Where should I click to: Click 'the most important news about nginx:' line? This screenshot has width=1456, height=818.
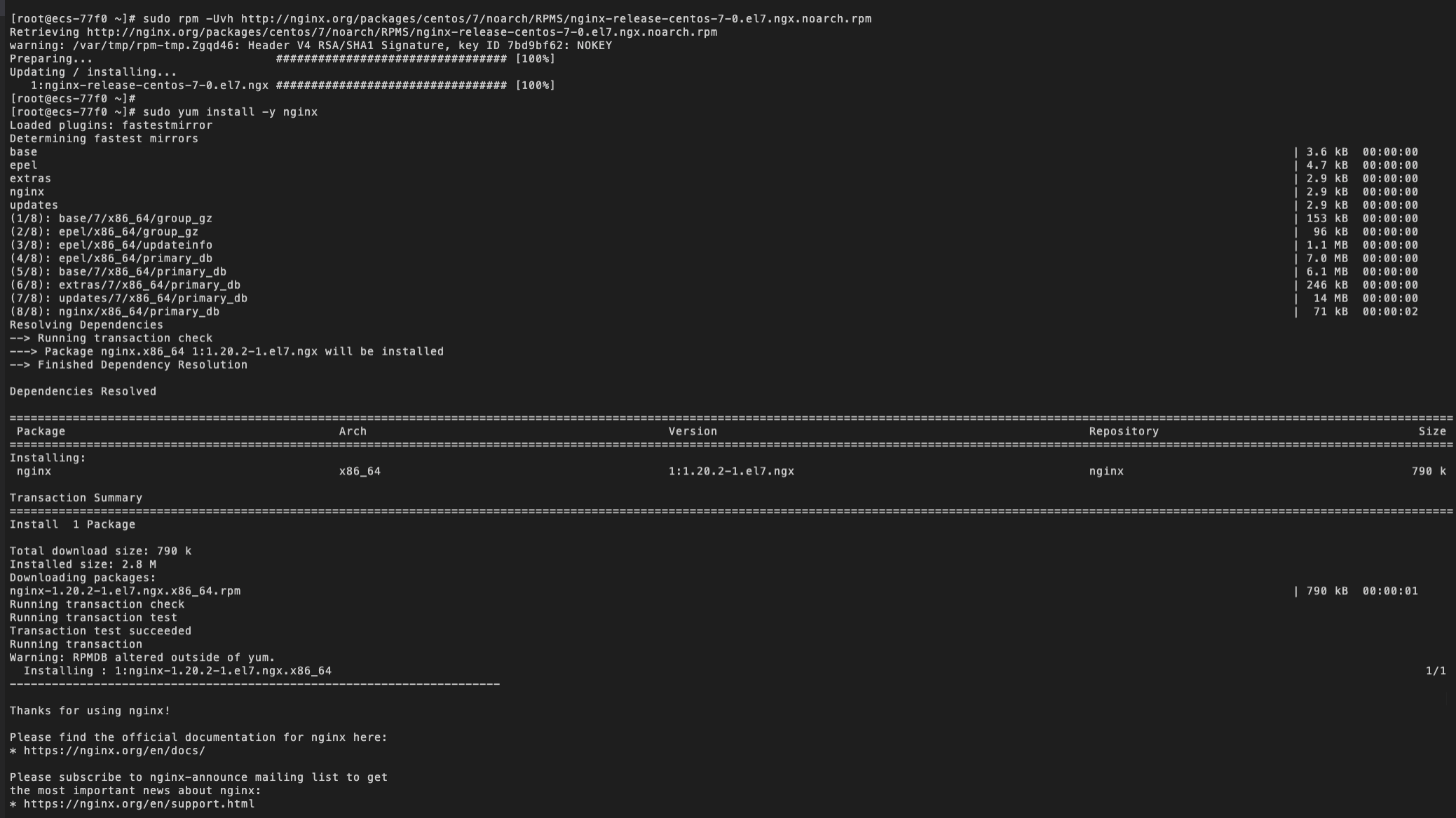[135, 791]
